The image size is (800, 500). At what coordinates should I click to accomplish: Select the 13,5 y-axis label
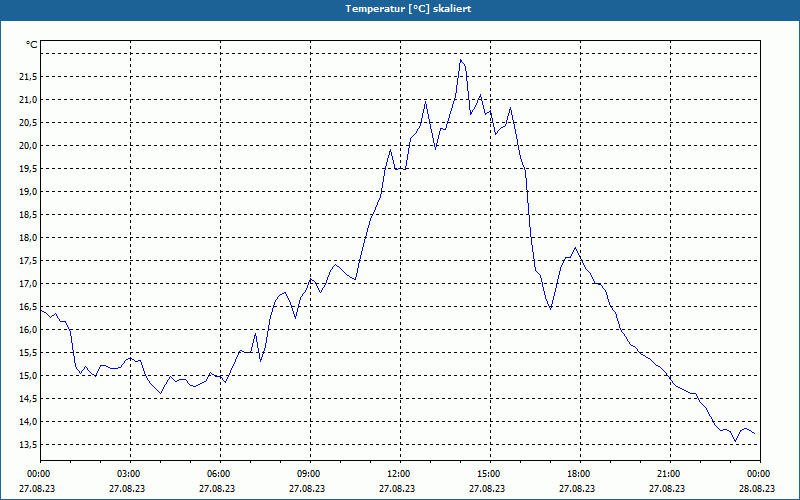tap(28, 444)
